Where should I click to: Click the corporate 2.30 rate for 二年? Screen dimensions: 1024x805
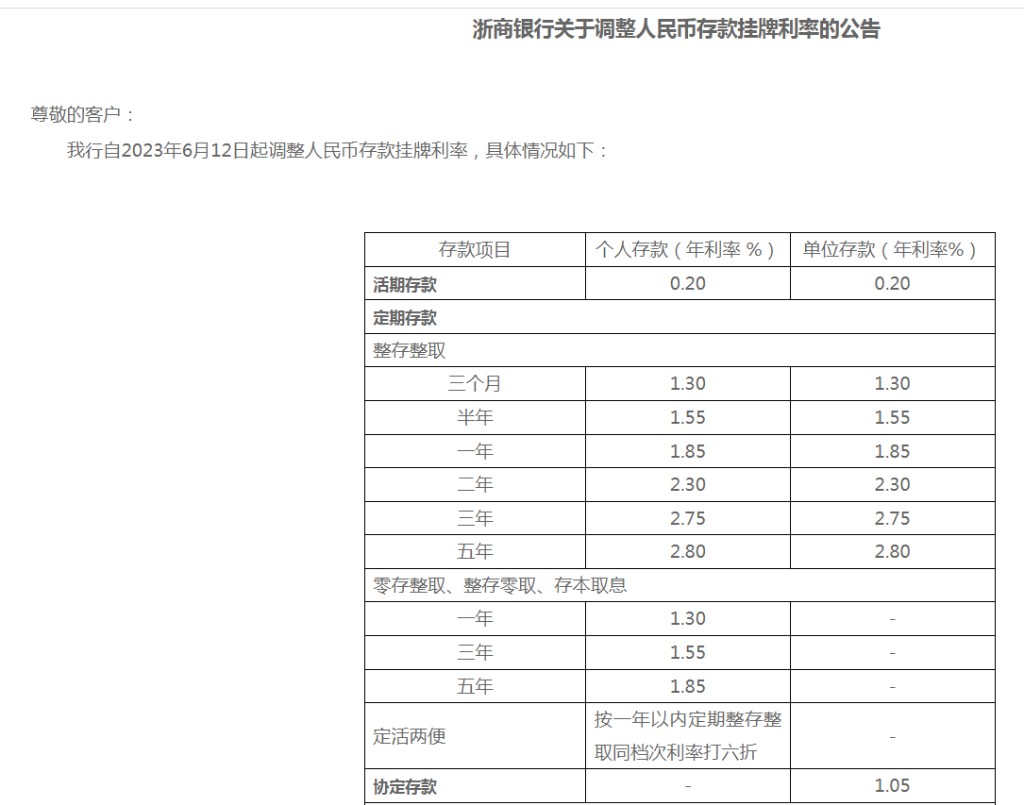click(x=892, y=485)
